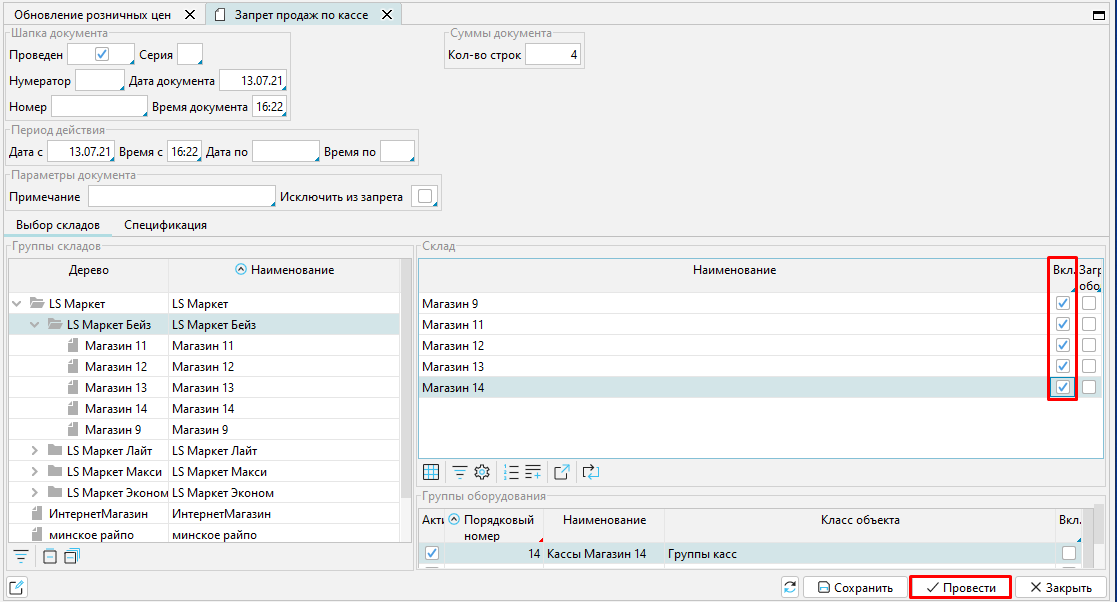1117x602 pixels.
Task: Click into the Примечание input field
Action: point(181,197)
